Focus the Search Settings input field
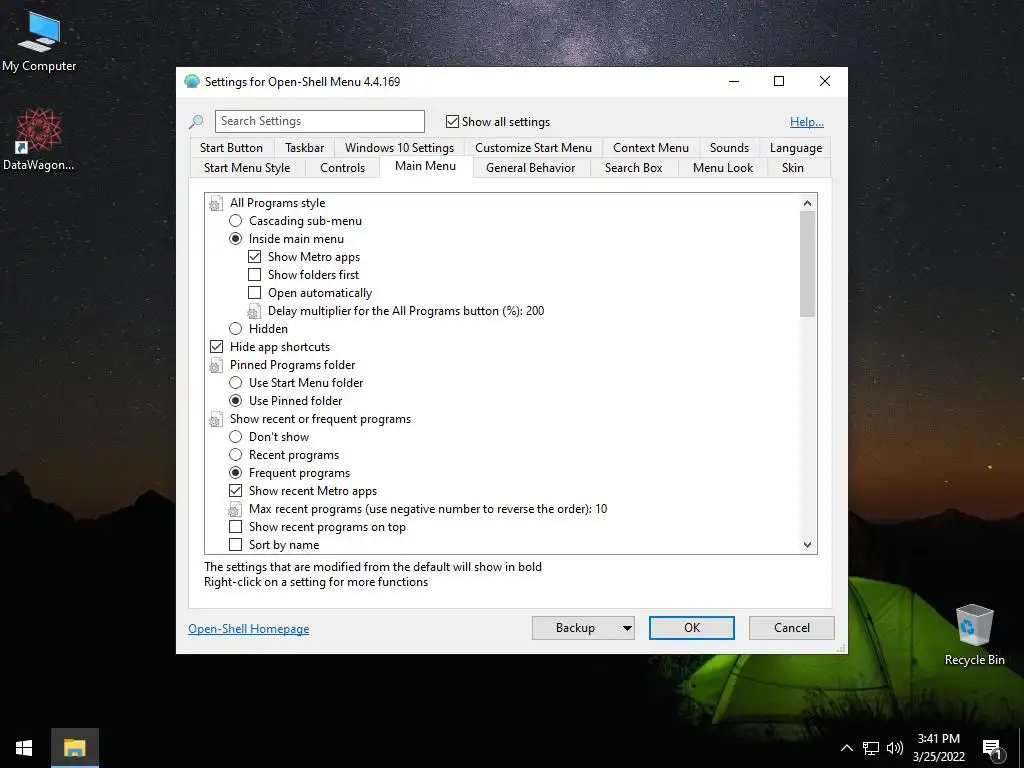 [319, 121]
